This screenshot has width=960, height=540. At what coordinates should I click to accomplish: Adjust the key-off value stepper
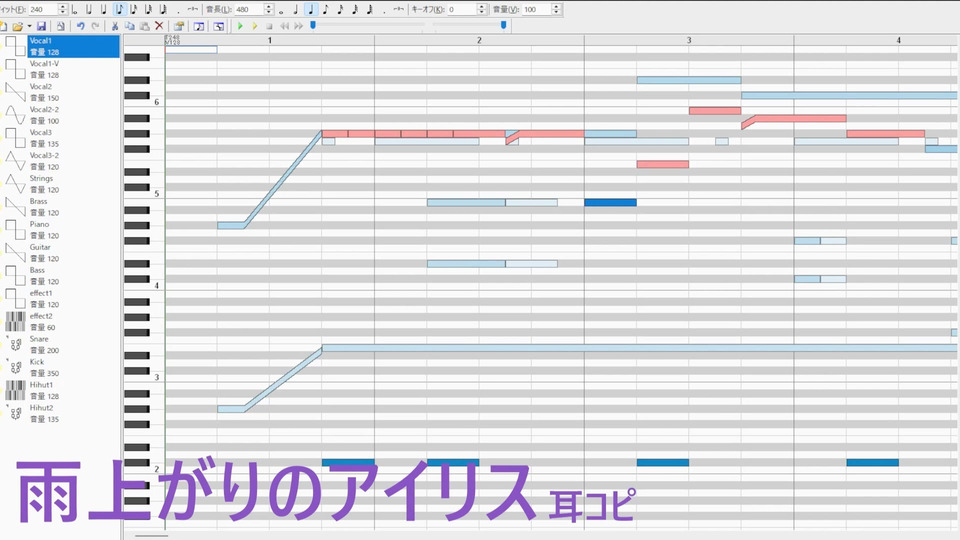pos(481,9)
